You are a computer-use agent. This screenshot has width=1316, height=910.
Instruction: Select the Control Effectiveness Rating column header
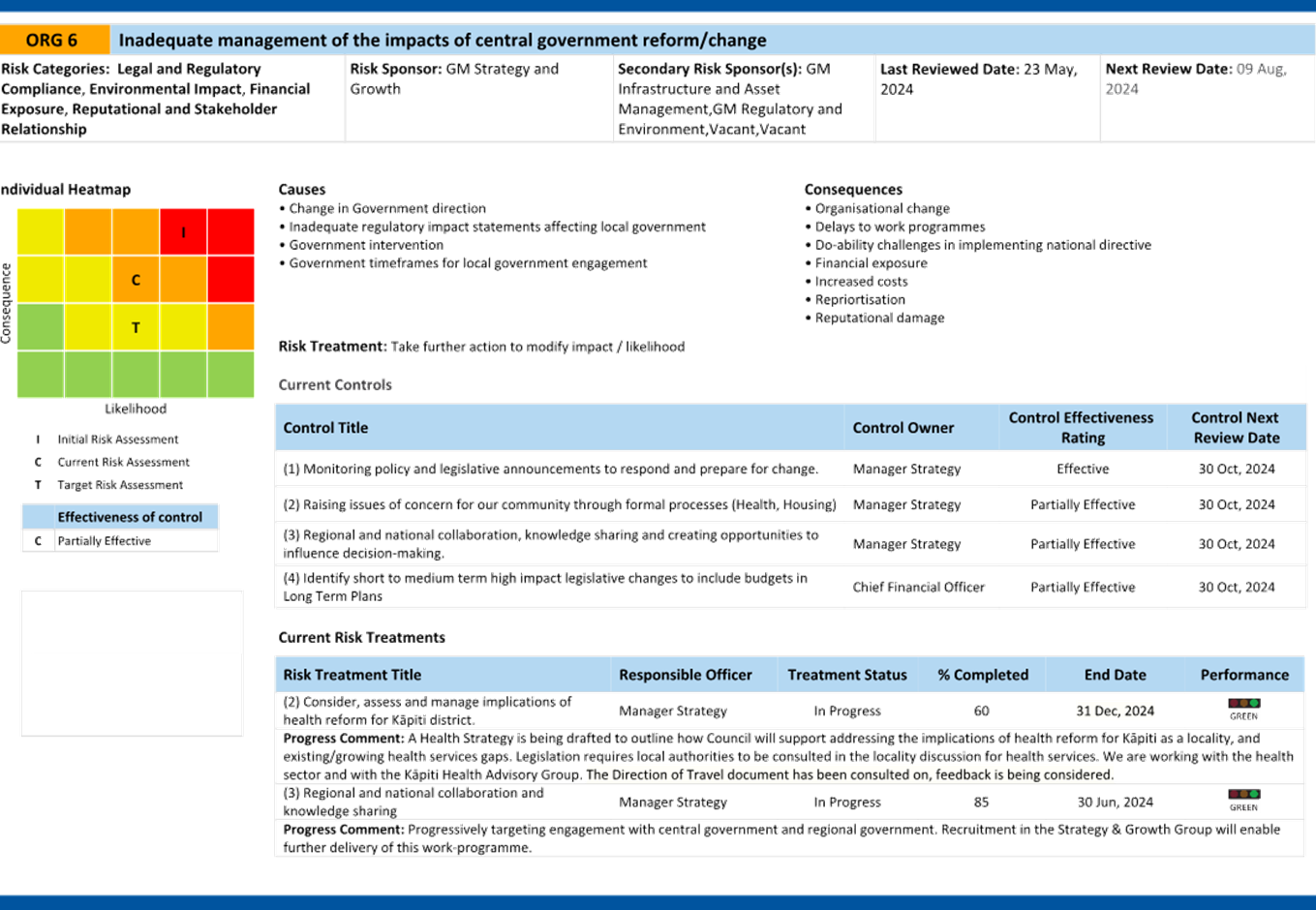(1081, 428)
